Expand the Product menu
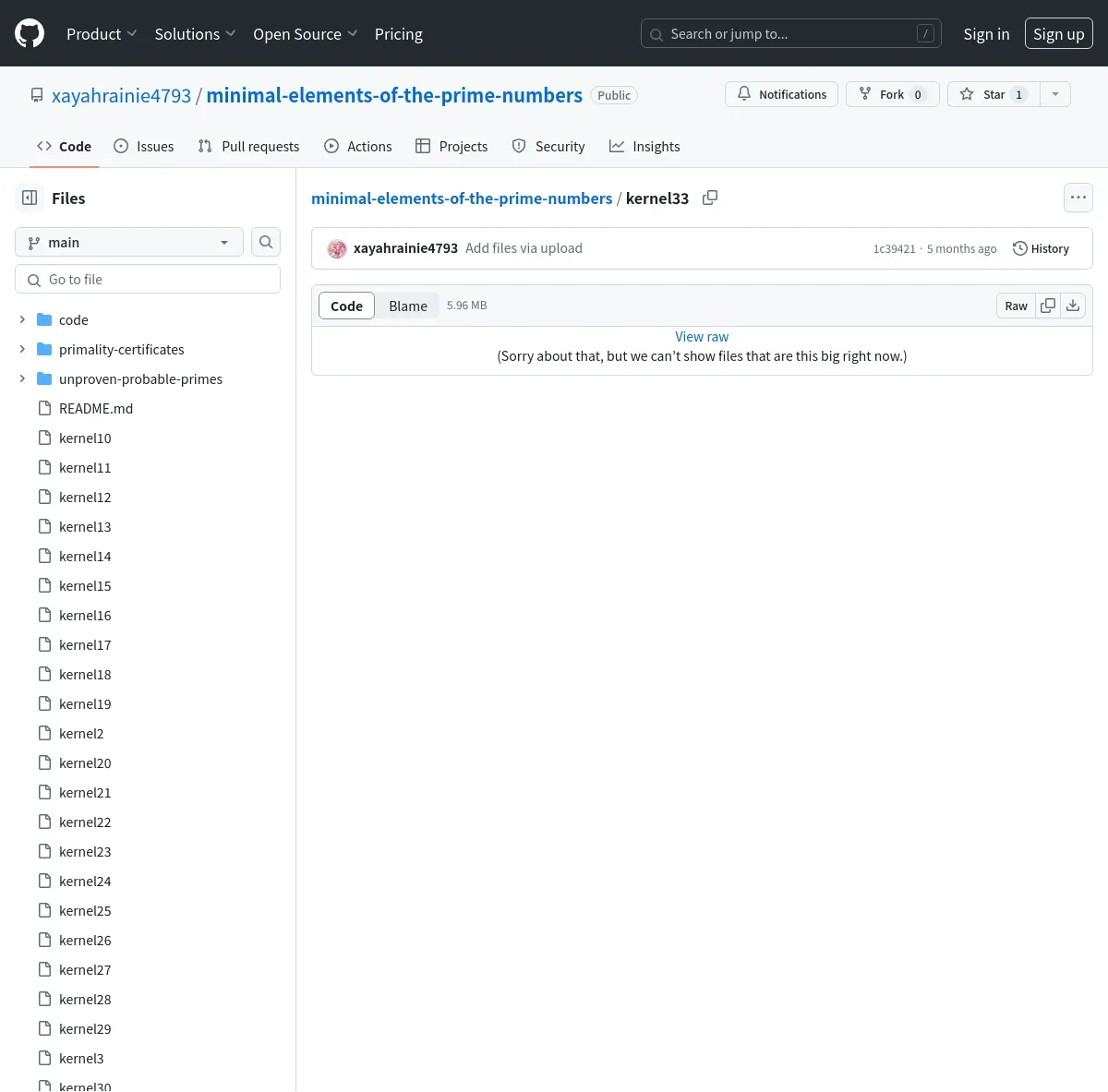Screen dimensions: 1108x1092 (x=102, y=34)
